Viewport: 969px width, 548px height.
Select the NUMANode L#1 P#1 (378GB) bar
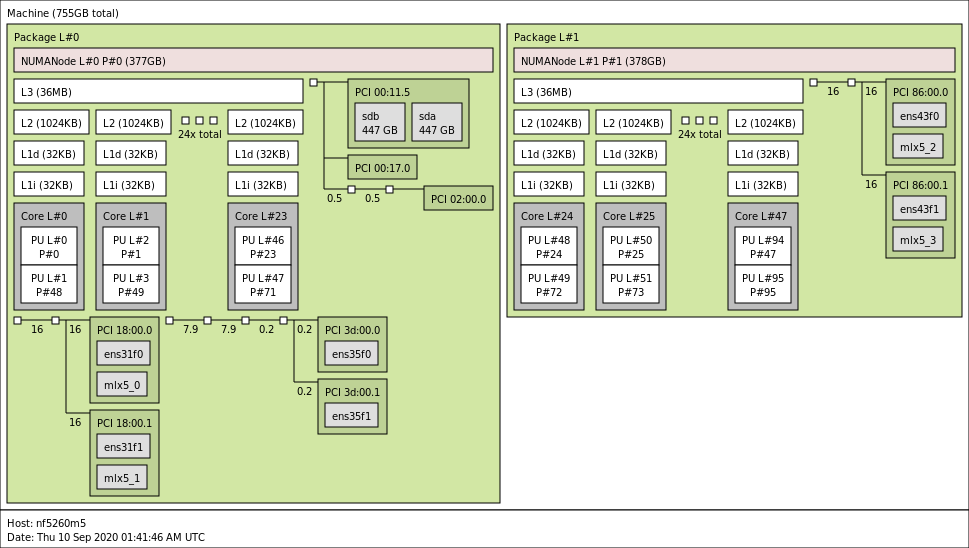click(x=735, y=61)
